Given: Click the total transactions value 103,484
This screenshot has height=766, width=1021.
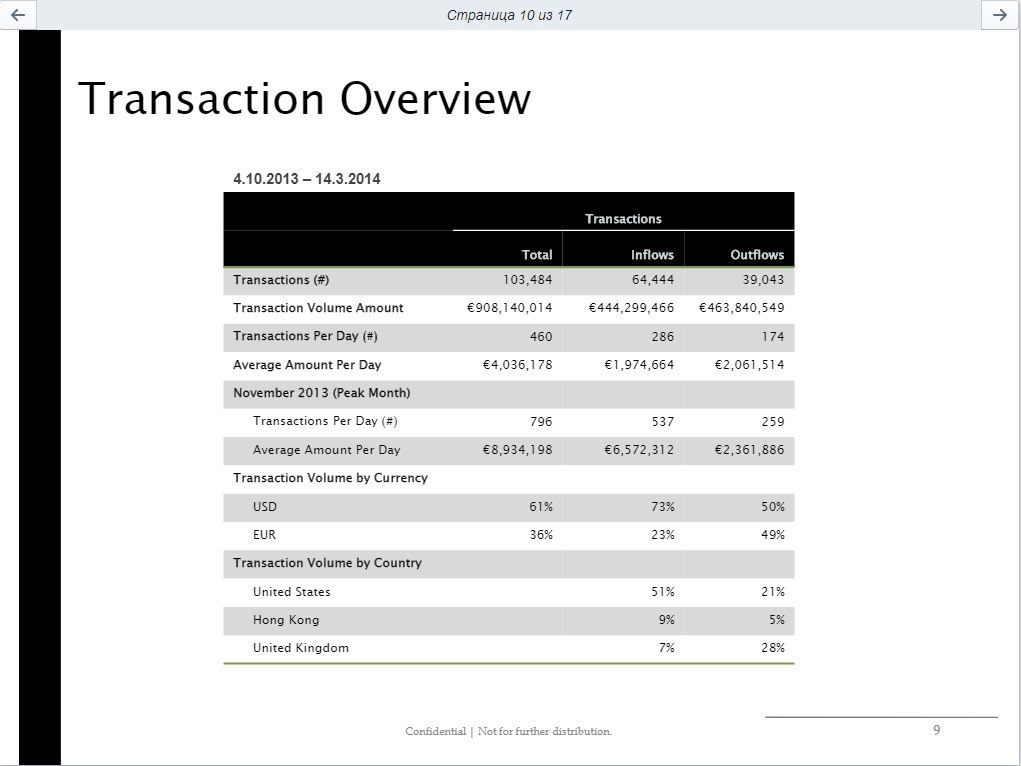Looking at the screenshot, I should (x=527, y=280).
